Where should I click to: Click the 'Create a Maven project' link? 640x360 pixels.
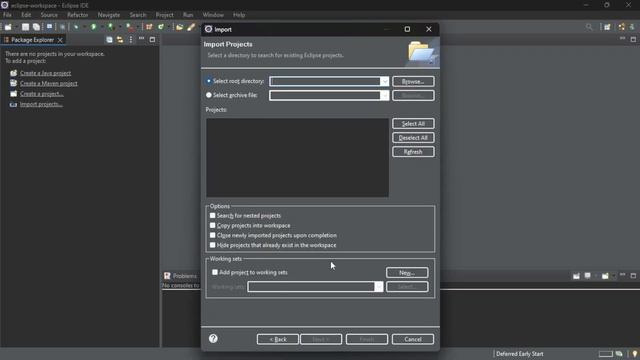(x=49, y=83)
